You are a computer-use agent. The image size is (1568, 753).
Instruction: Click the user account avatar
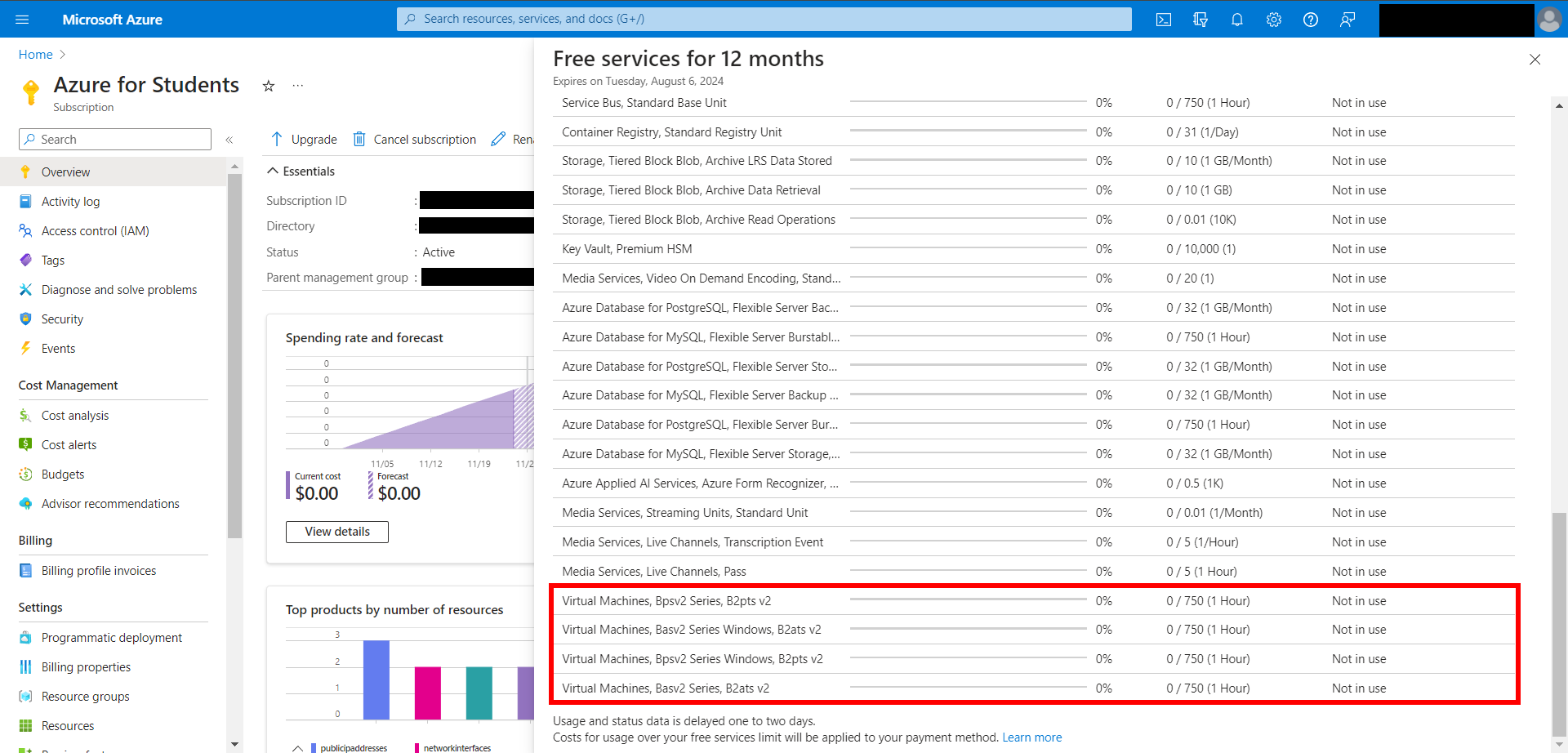click(x=1549, y=19)
